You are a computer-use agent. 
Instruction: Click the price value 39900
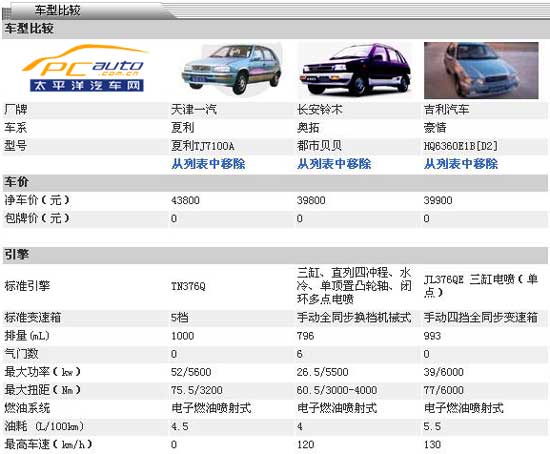click(438, 200)
